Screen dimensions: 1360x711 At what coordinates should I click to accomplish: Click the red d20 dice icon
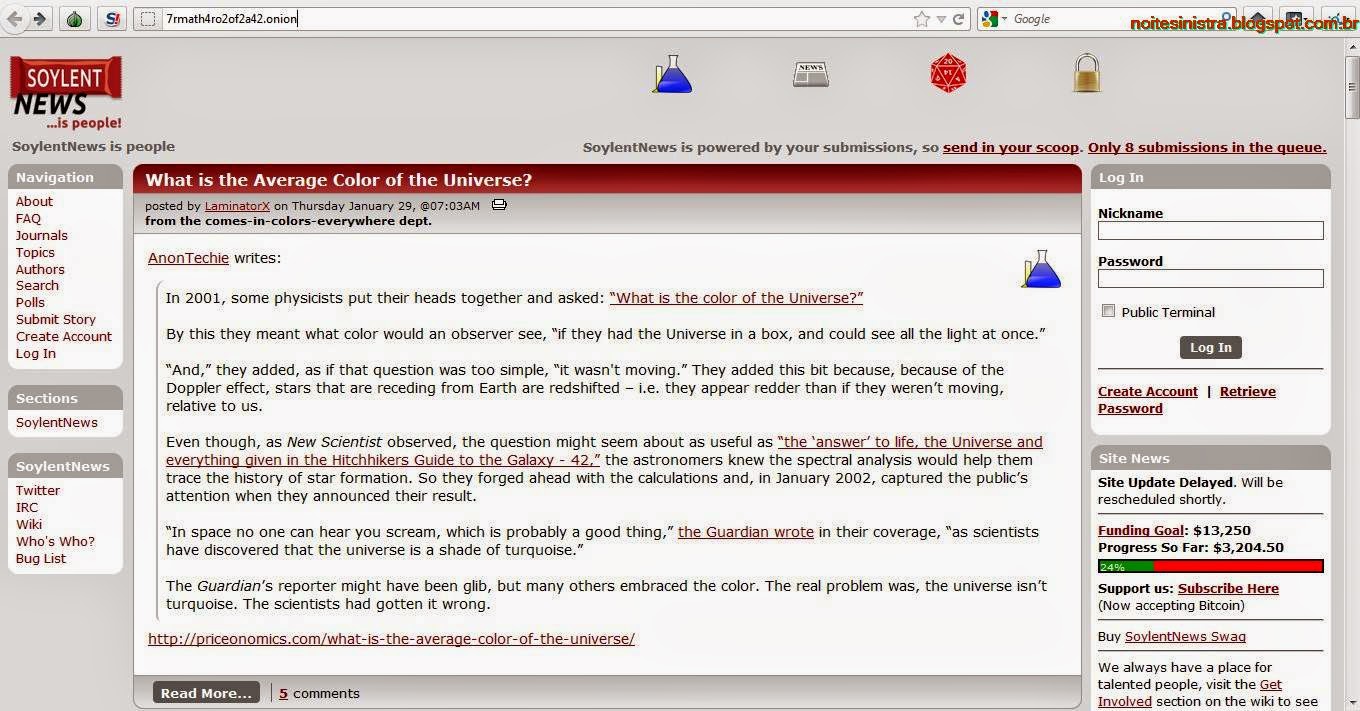[x=947, y=72]
